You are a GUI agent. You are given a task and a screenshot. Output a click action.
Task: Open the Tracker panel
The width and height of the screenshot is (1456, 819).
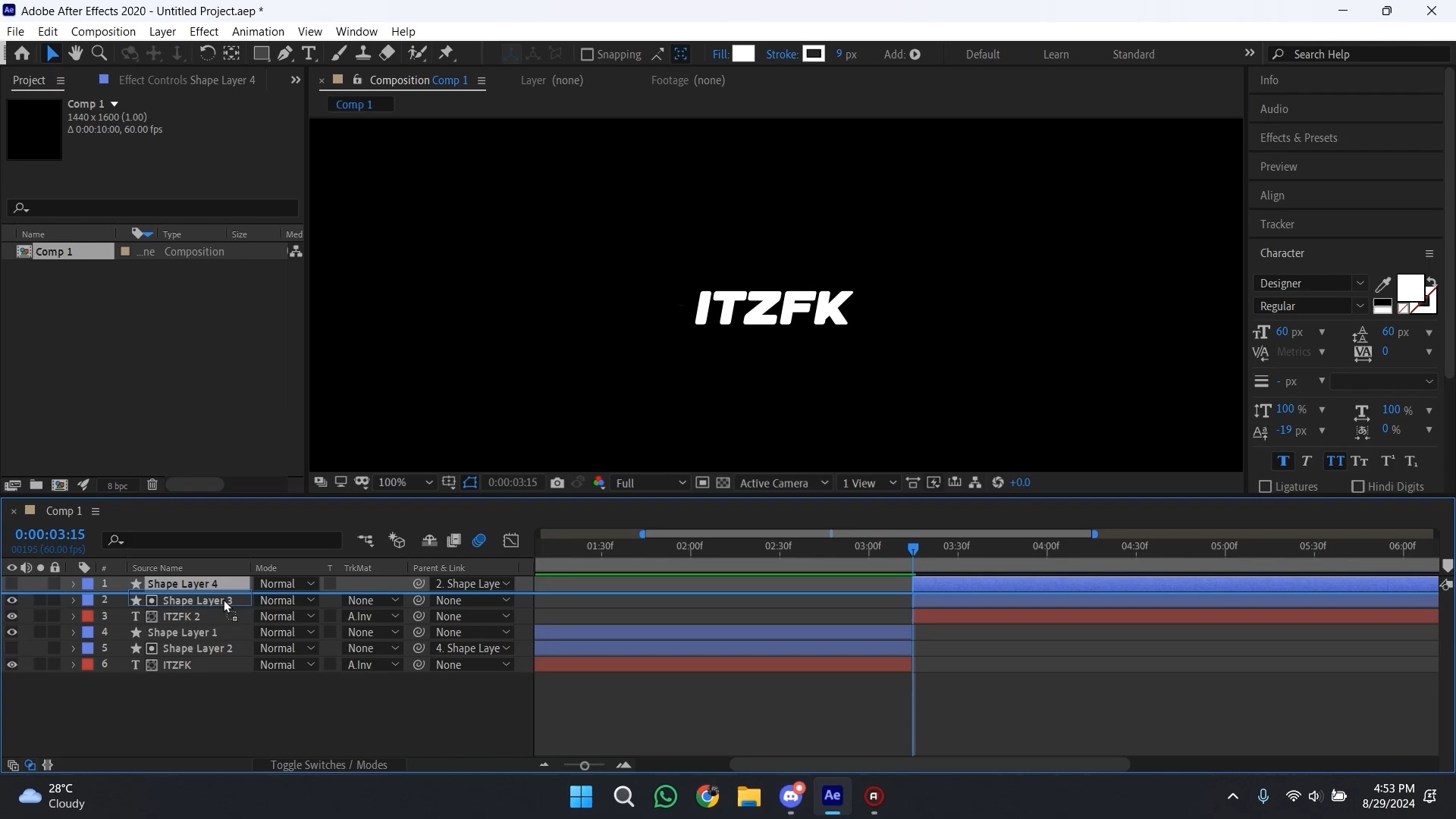1277,224
